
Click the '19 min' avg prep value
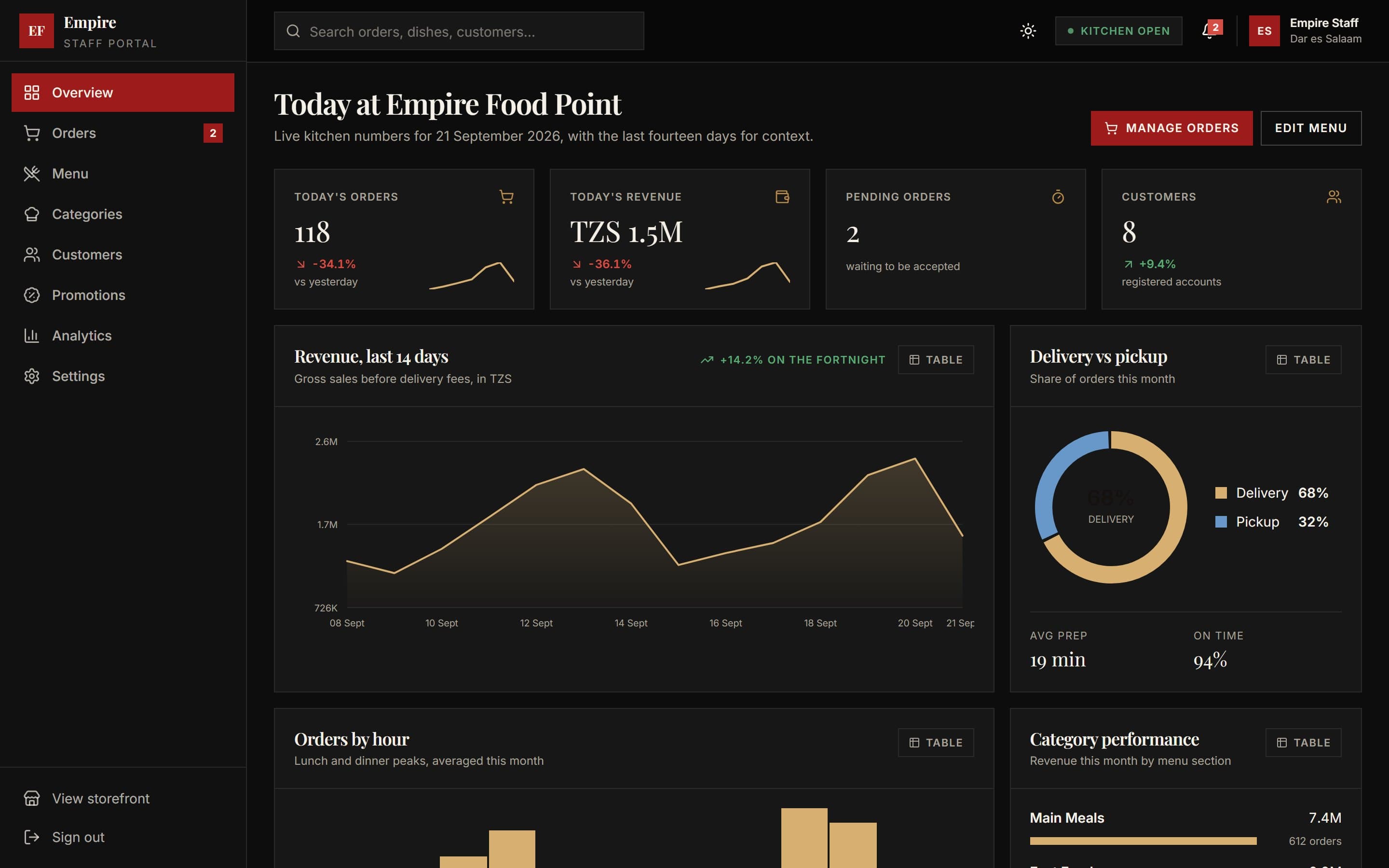[x=1058, y=660]
